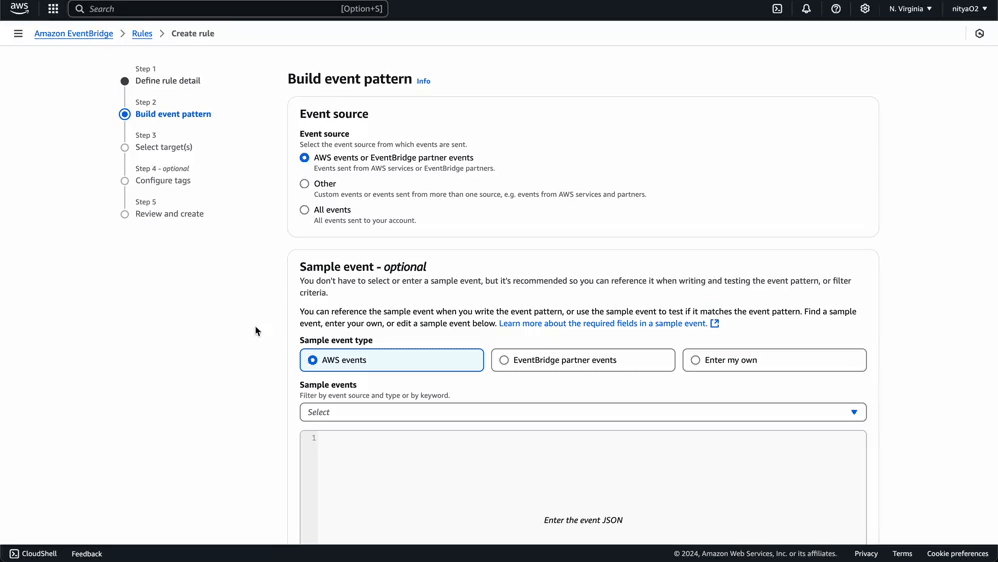Click the external link icon after sample event link
Image resolution: width=998 pixels, height=562 pixels.
coord(715,323)
